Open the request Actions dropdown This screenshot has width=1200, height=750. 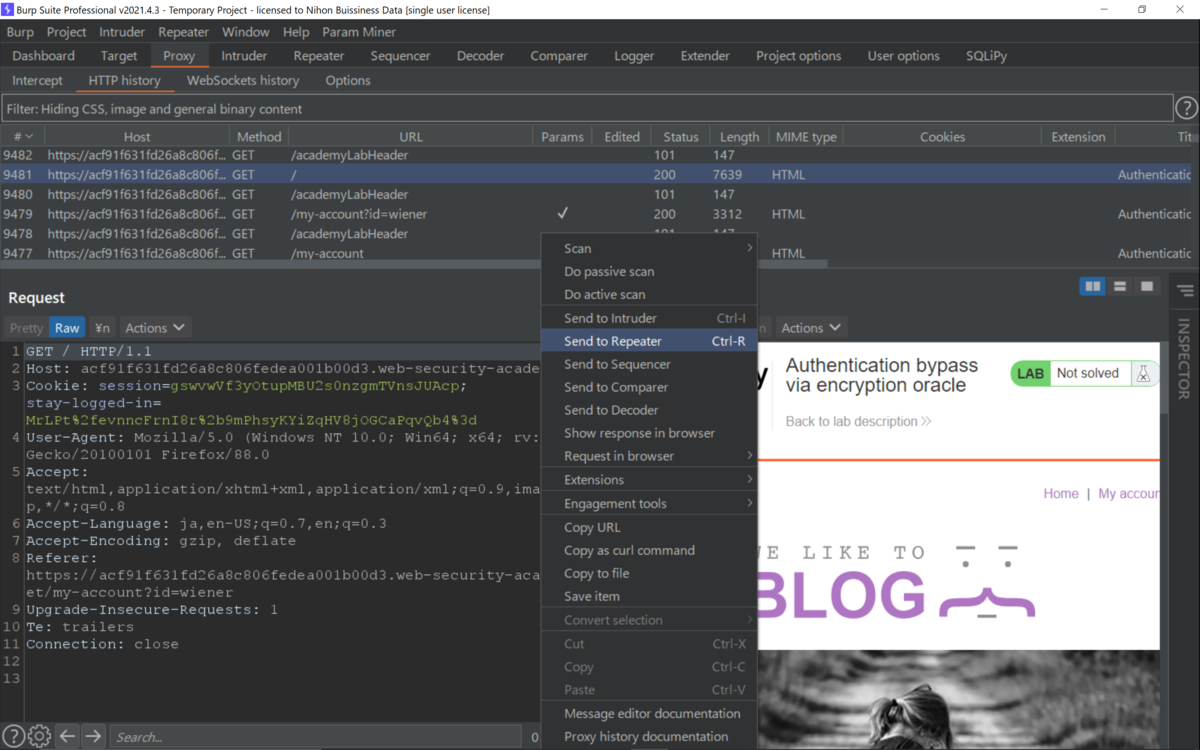(155, 328)
